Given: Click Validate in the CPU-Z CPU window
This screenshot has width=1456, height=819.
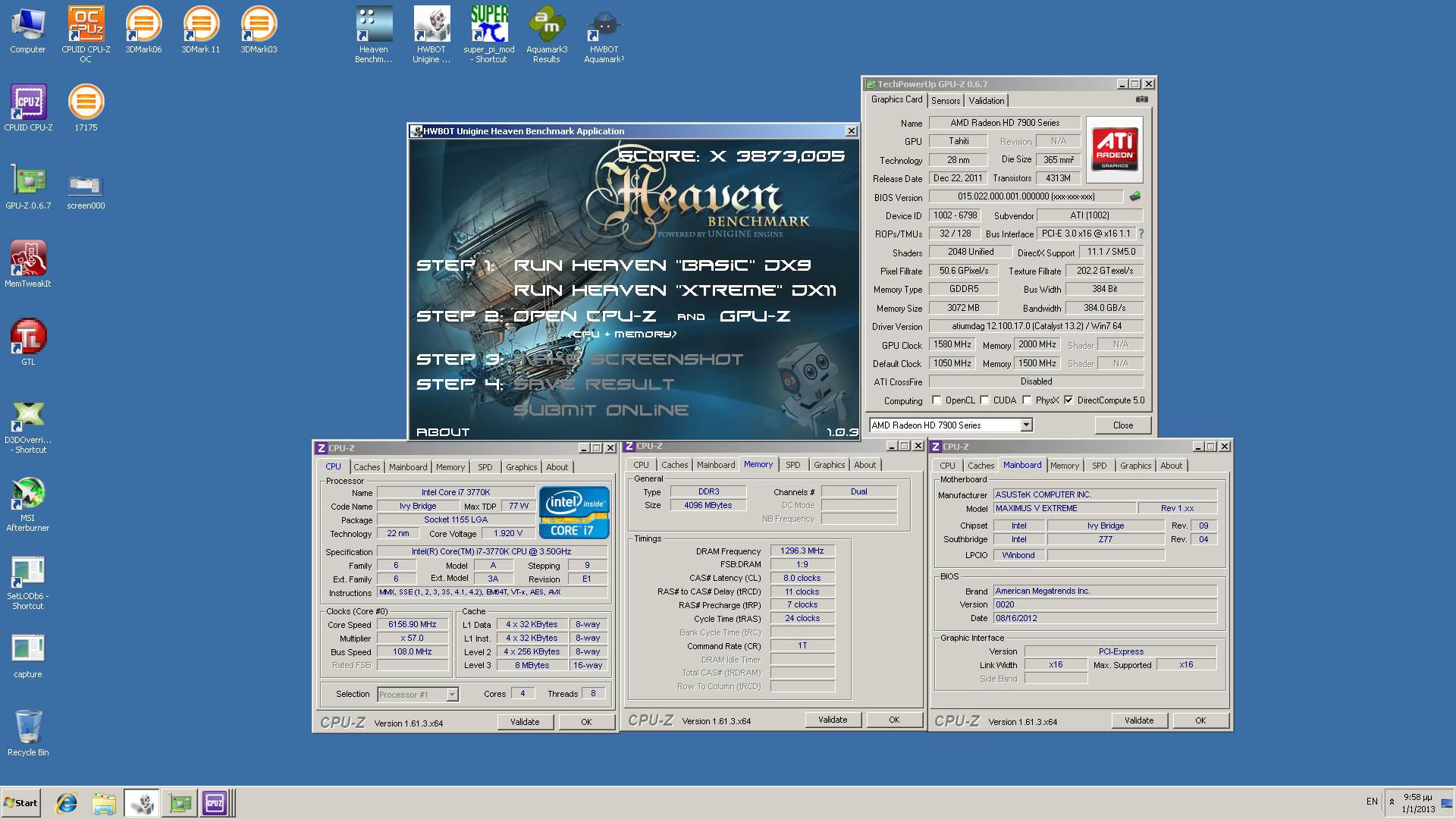Looking at the screenshot, I should (525, 722).
